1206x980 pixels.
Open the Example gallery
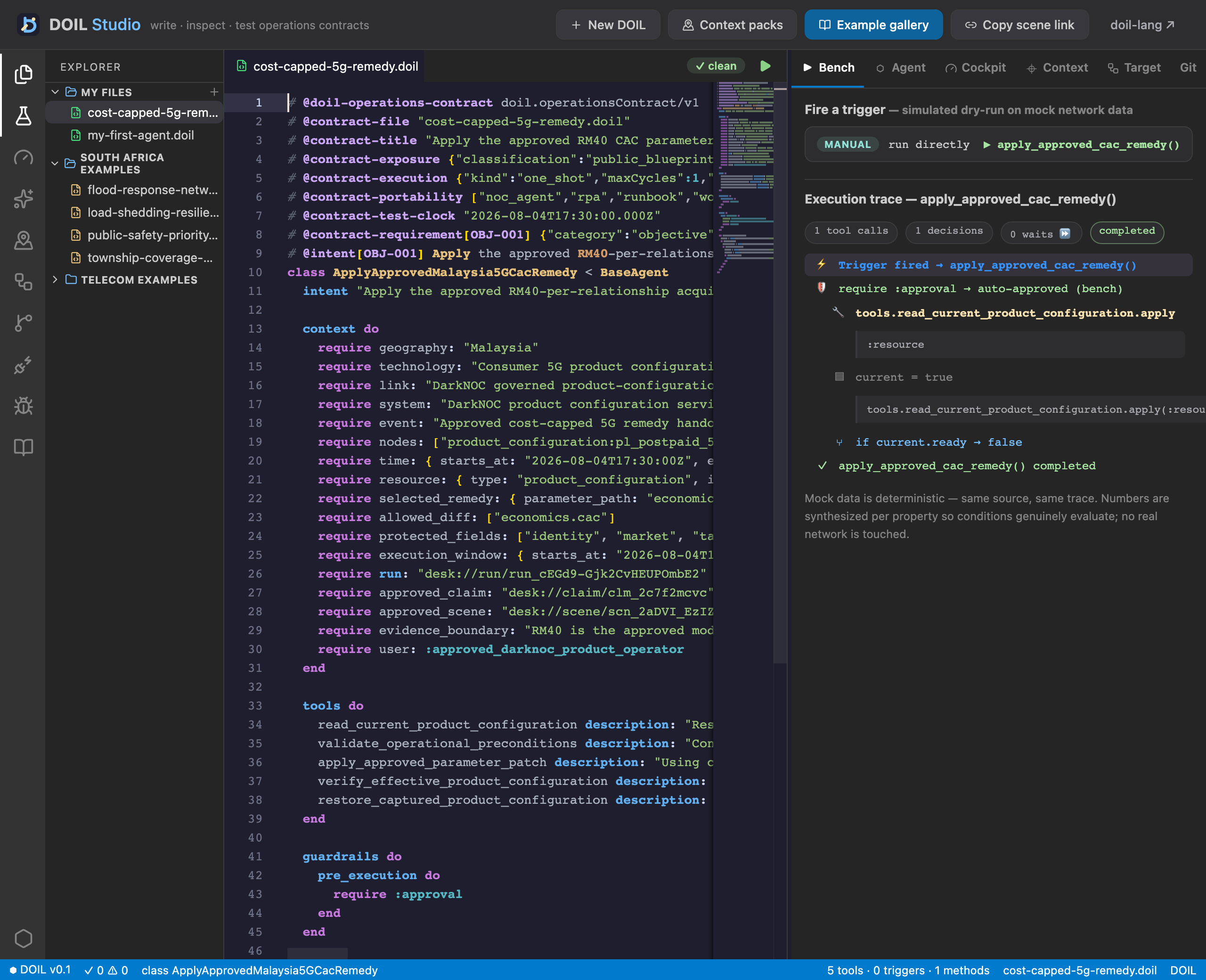pyautogui.click(x=873, y=25)
